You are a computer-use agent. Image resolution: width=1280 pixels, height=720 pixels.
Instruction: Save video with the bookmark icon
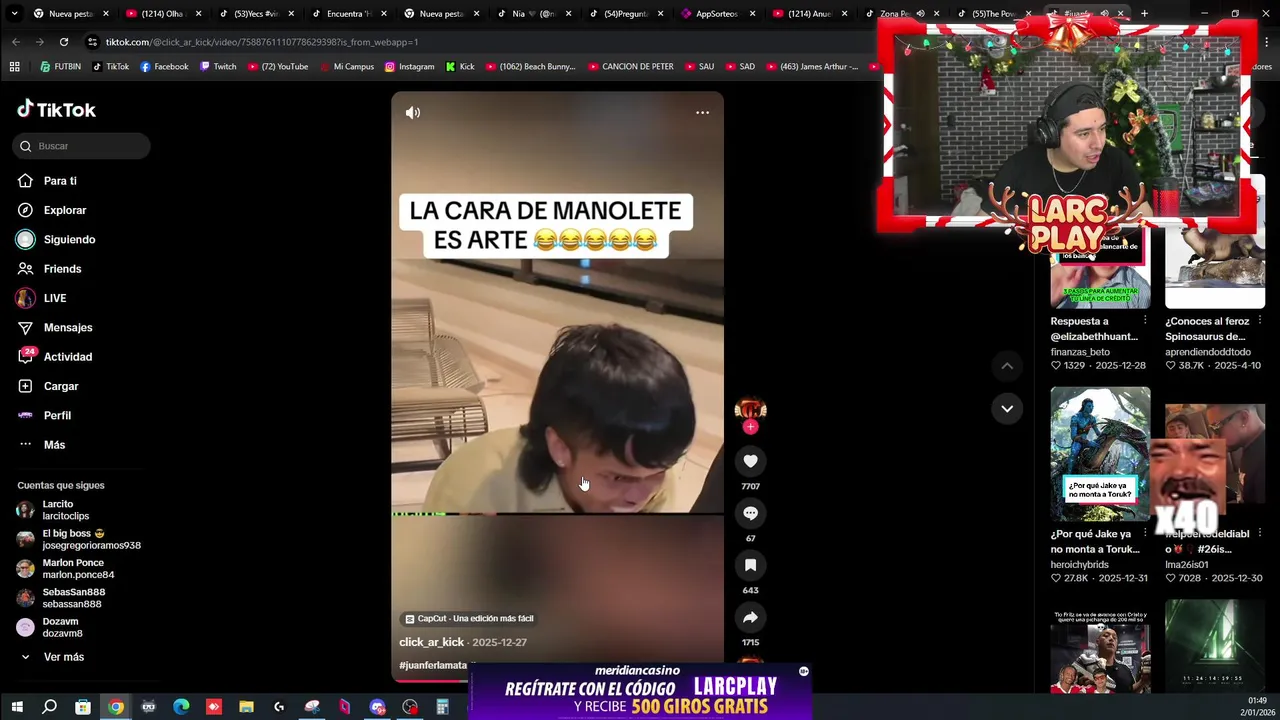pyautogui.click(x=750, y=565)
